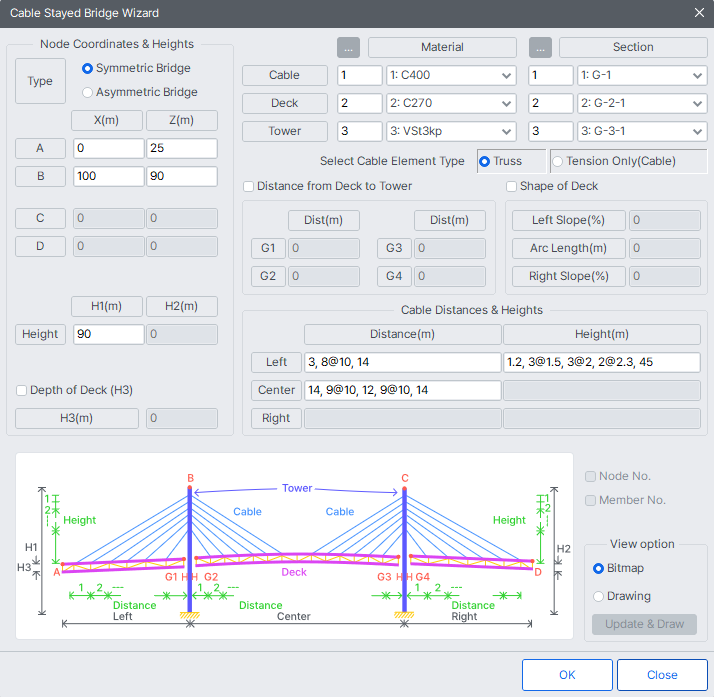Expand the Cable section dropdown showing G-1

coord(642,75)
